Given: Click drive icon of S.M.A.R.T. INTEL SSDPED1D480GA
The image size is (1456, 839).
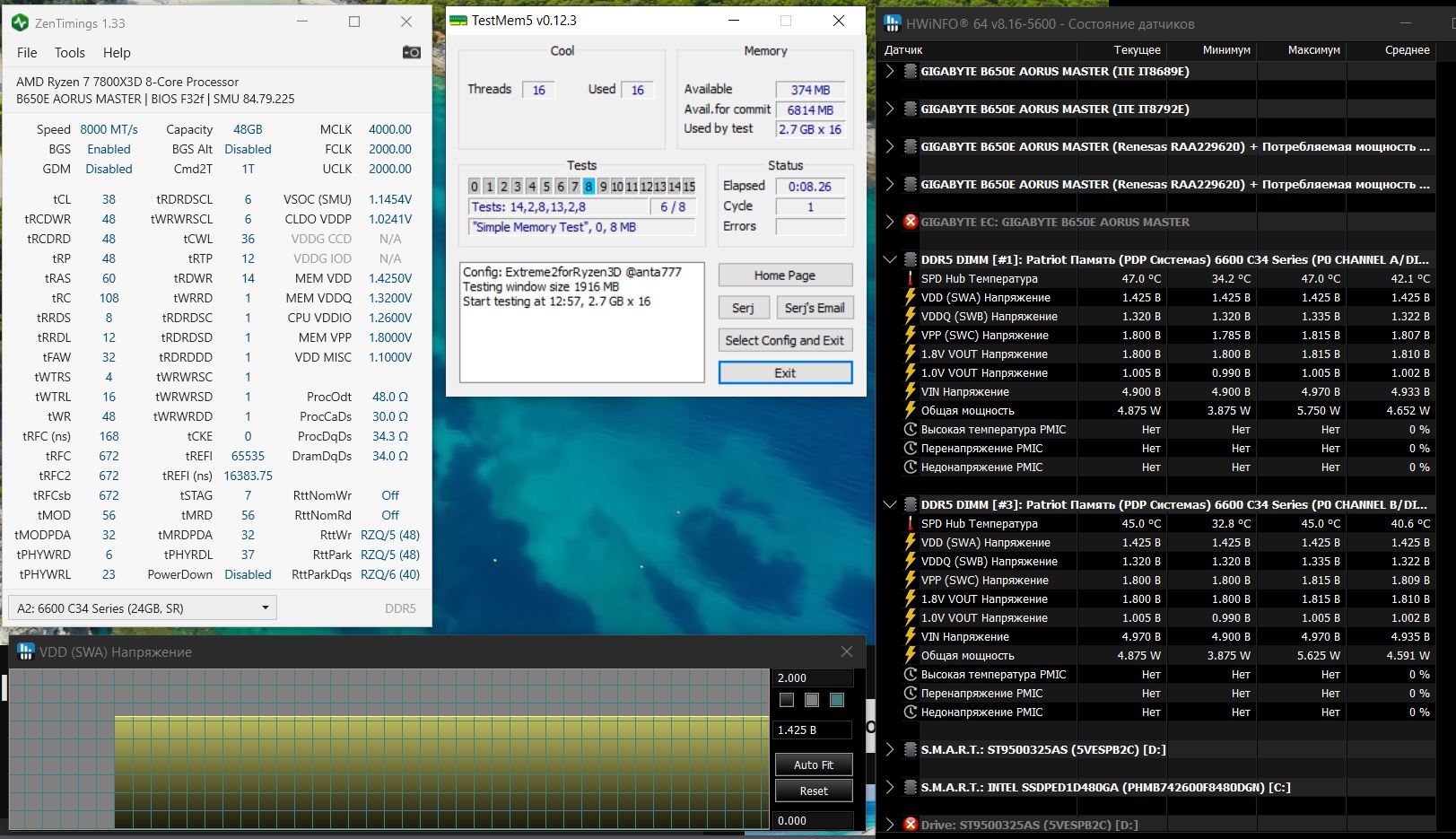Looking at the screenshot, I should tap(910, 787).
